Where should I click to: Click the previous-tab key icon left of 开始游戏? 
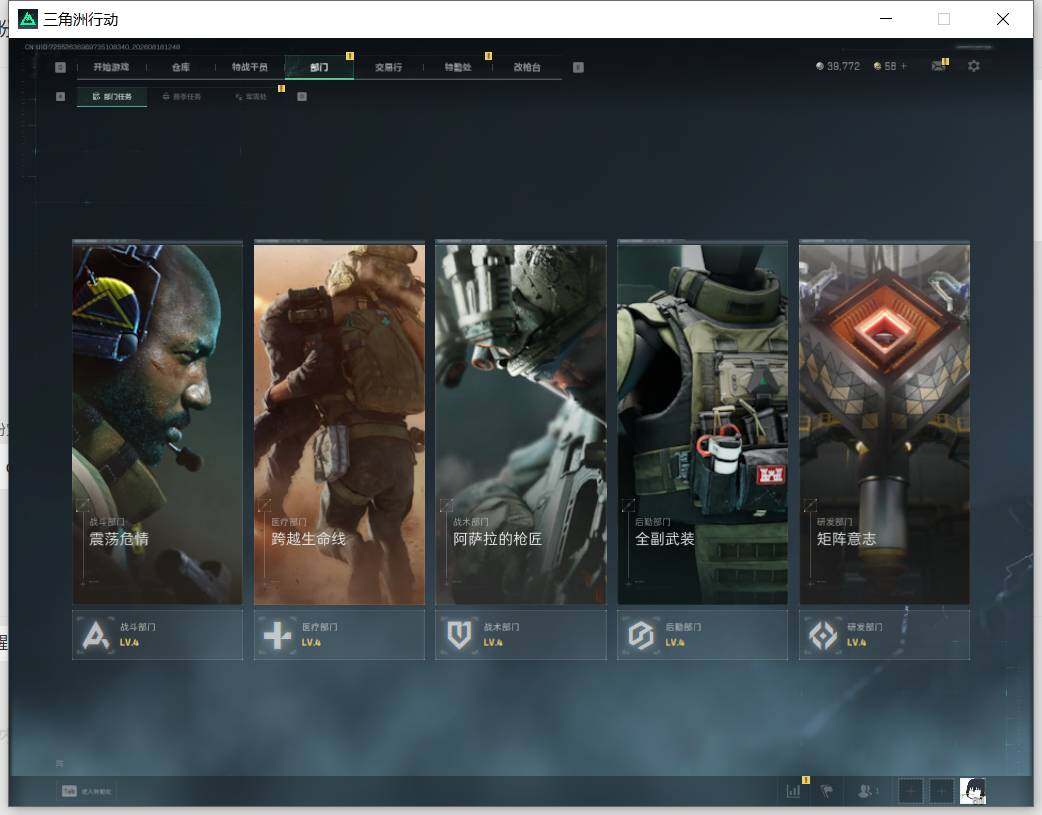click(x=60, y=67)
